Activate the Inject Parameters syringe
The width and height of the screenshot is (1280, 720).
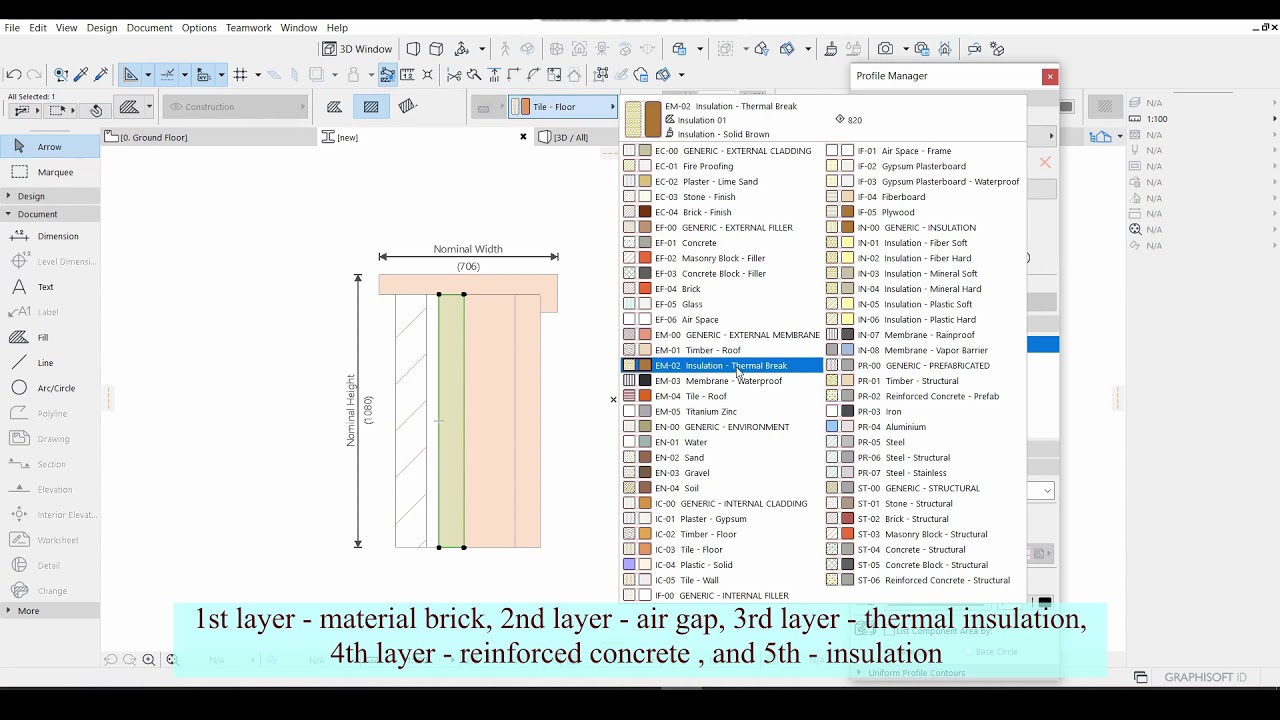point(101,75)
